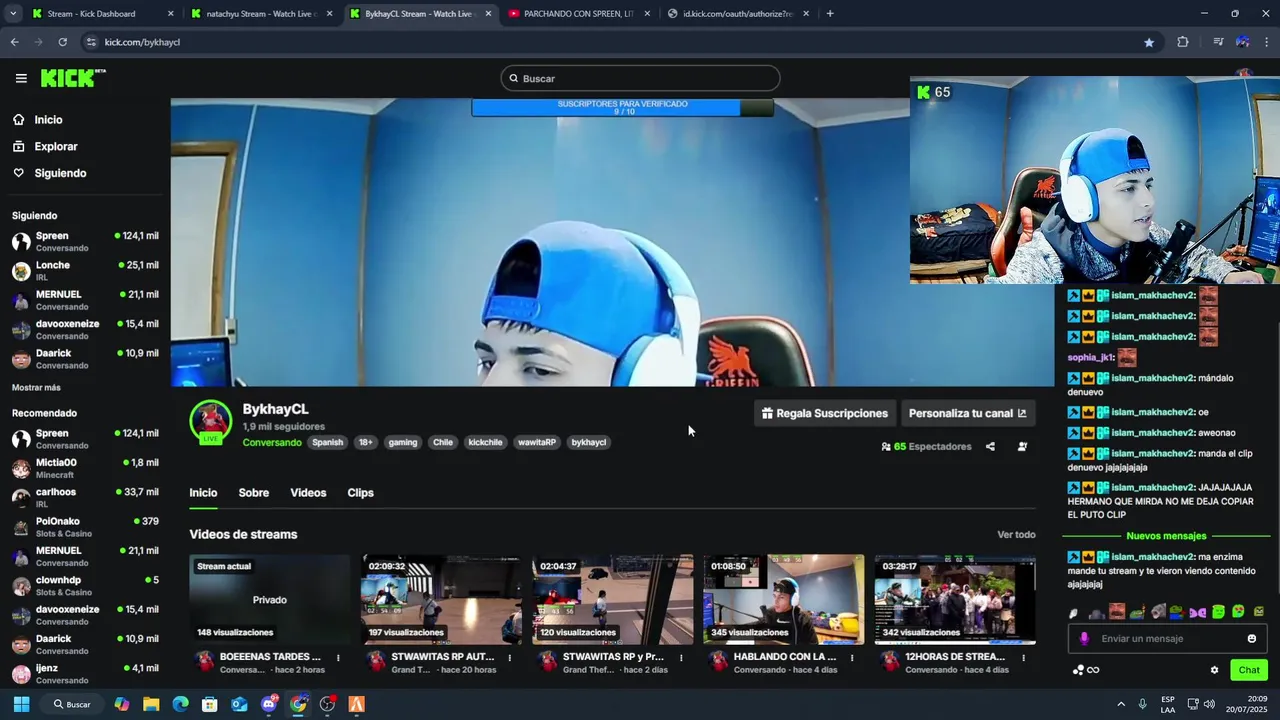
Task: Click the BykhayCL channel avatar
Action: pos(211,421)
